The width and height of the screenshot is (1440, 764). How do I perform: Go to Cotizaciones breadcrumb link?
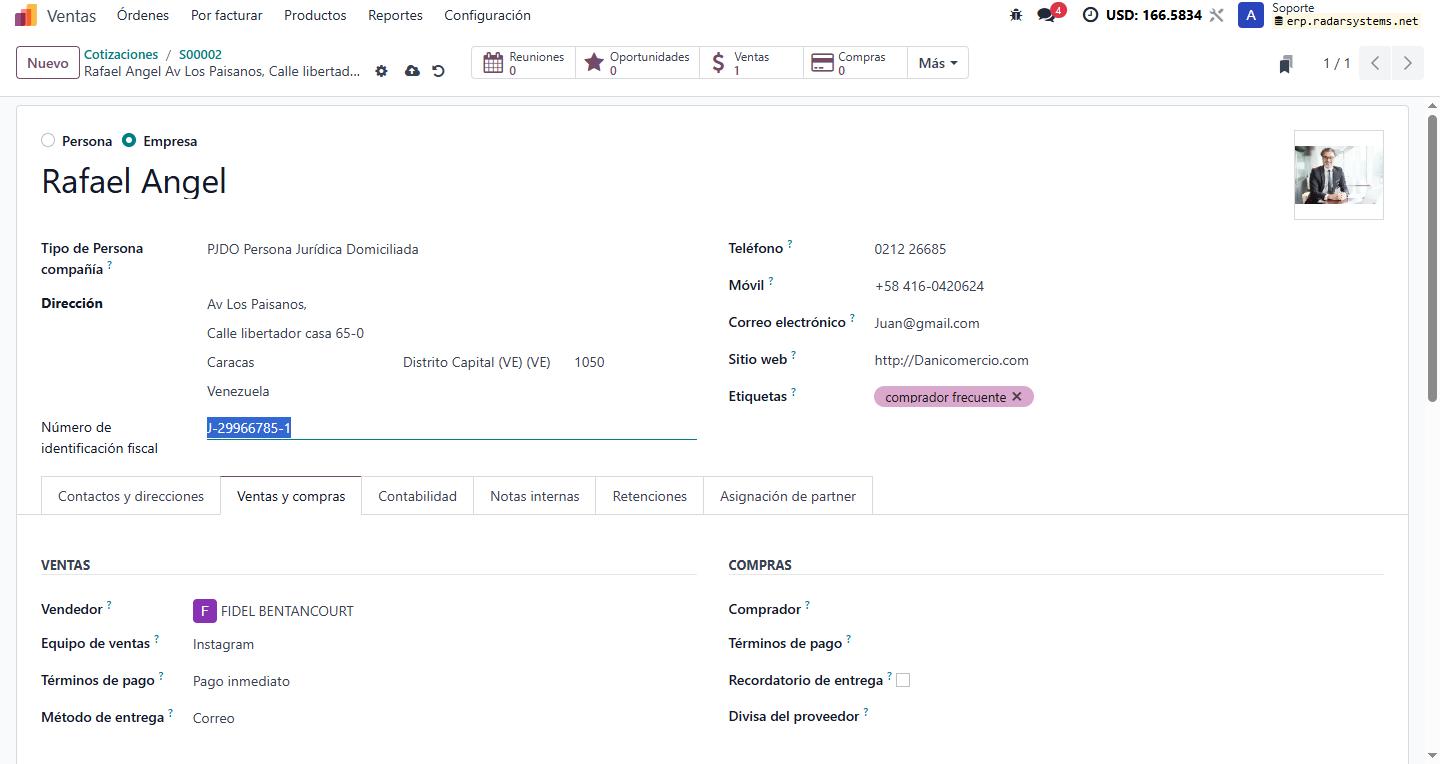tap(121, 54)
